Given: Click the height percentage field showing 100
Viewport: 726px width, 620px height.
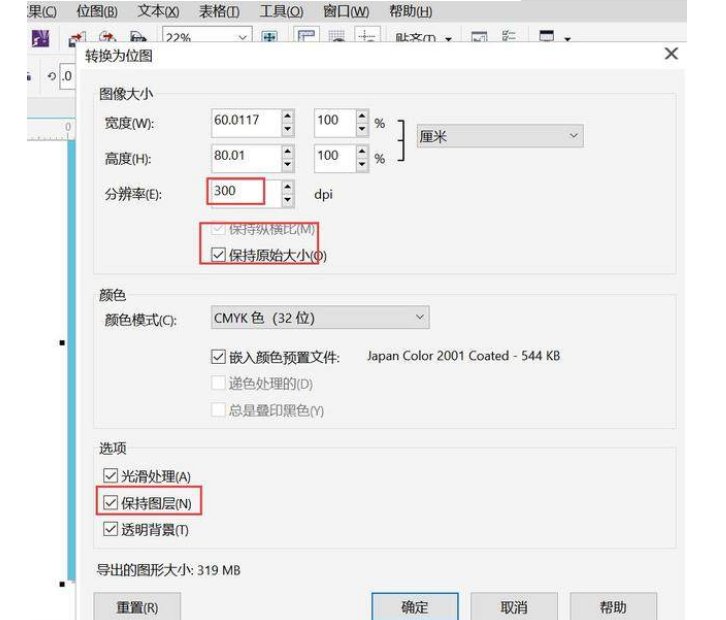Looking at the screenshot, I should pos(335,158).
